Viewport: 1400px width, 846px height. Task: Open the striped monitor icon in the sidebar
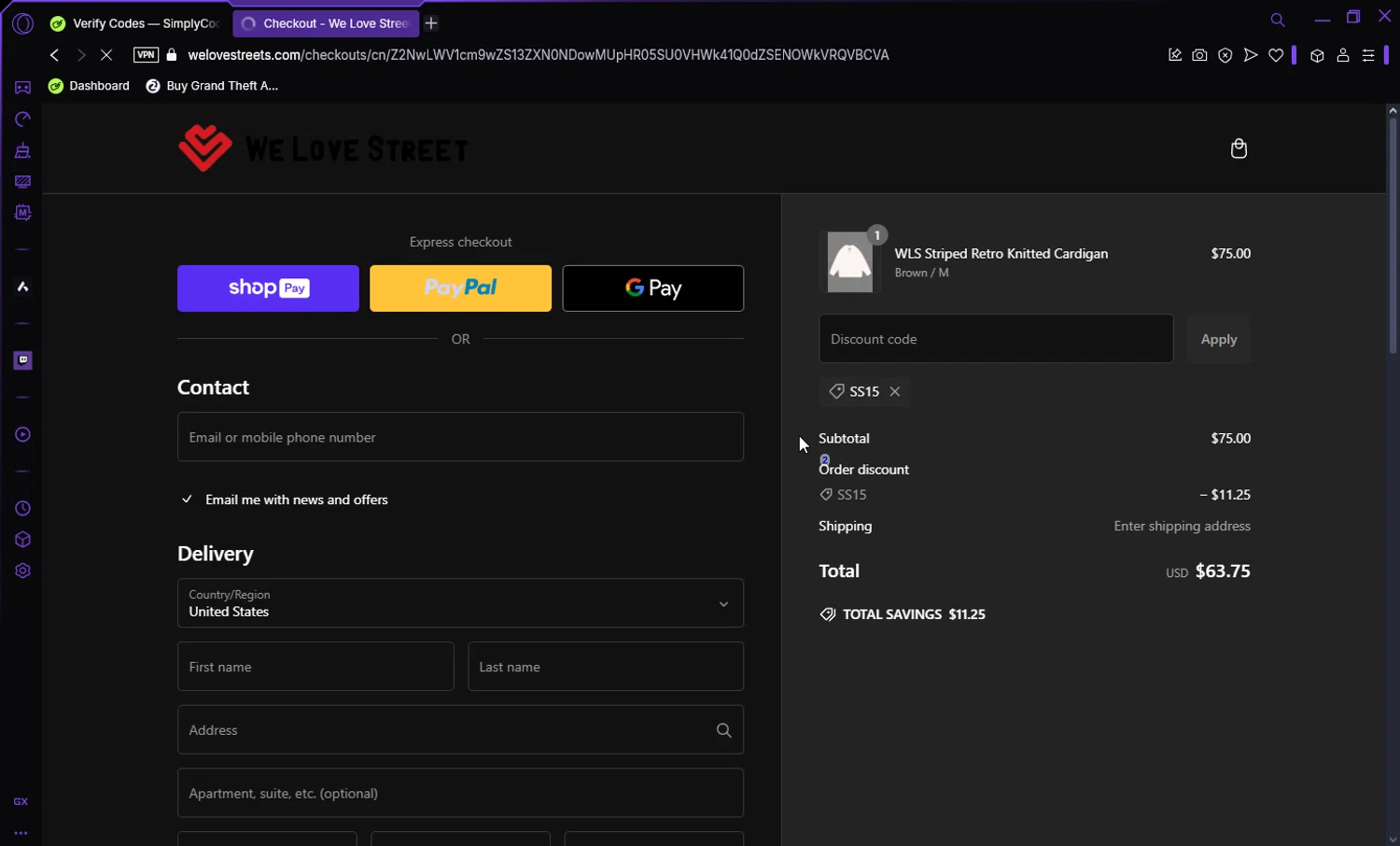tap(22, 181)
